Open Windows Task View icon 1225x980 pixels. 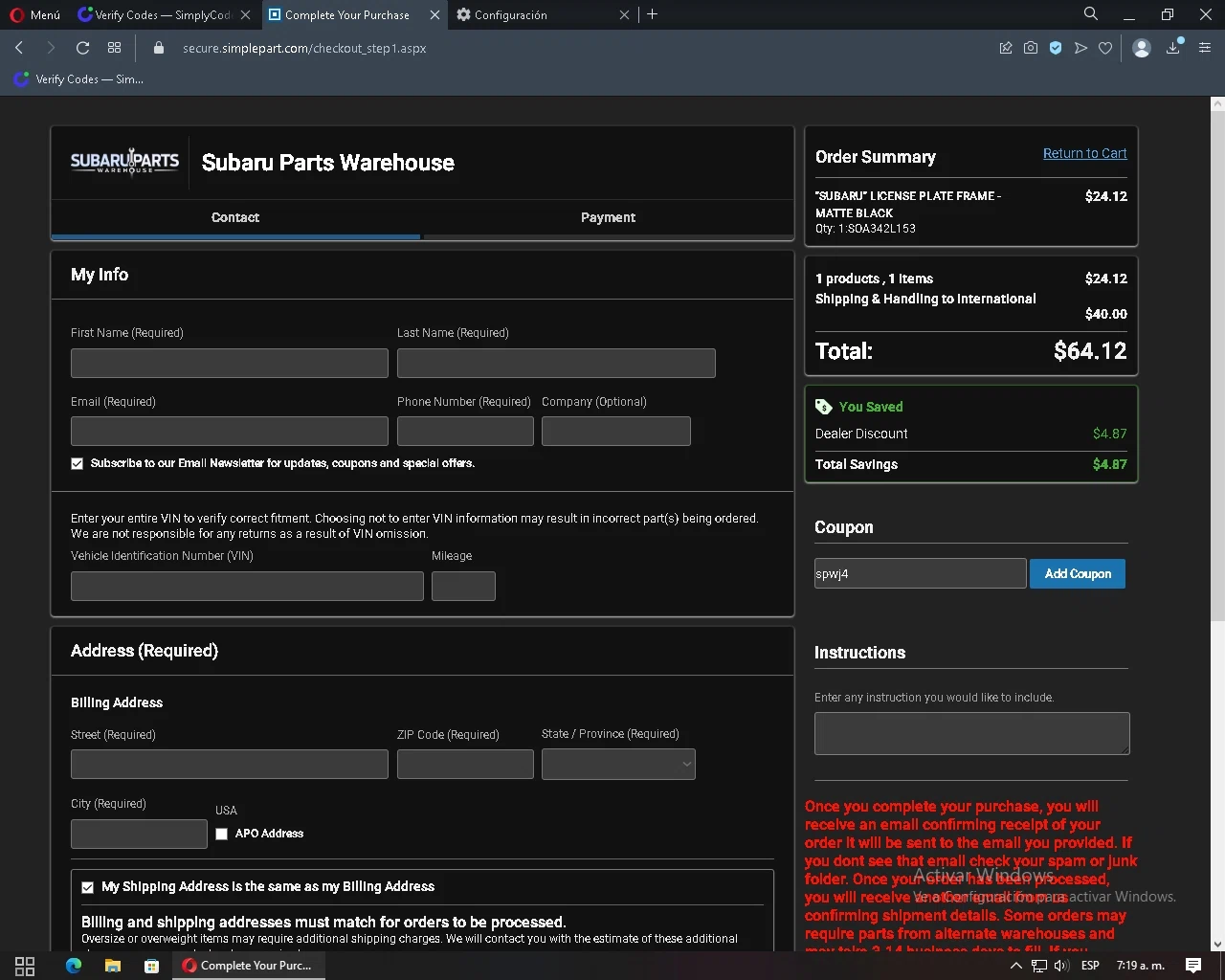[25, 966]
